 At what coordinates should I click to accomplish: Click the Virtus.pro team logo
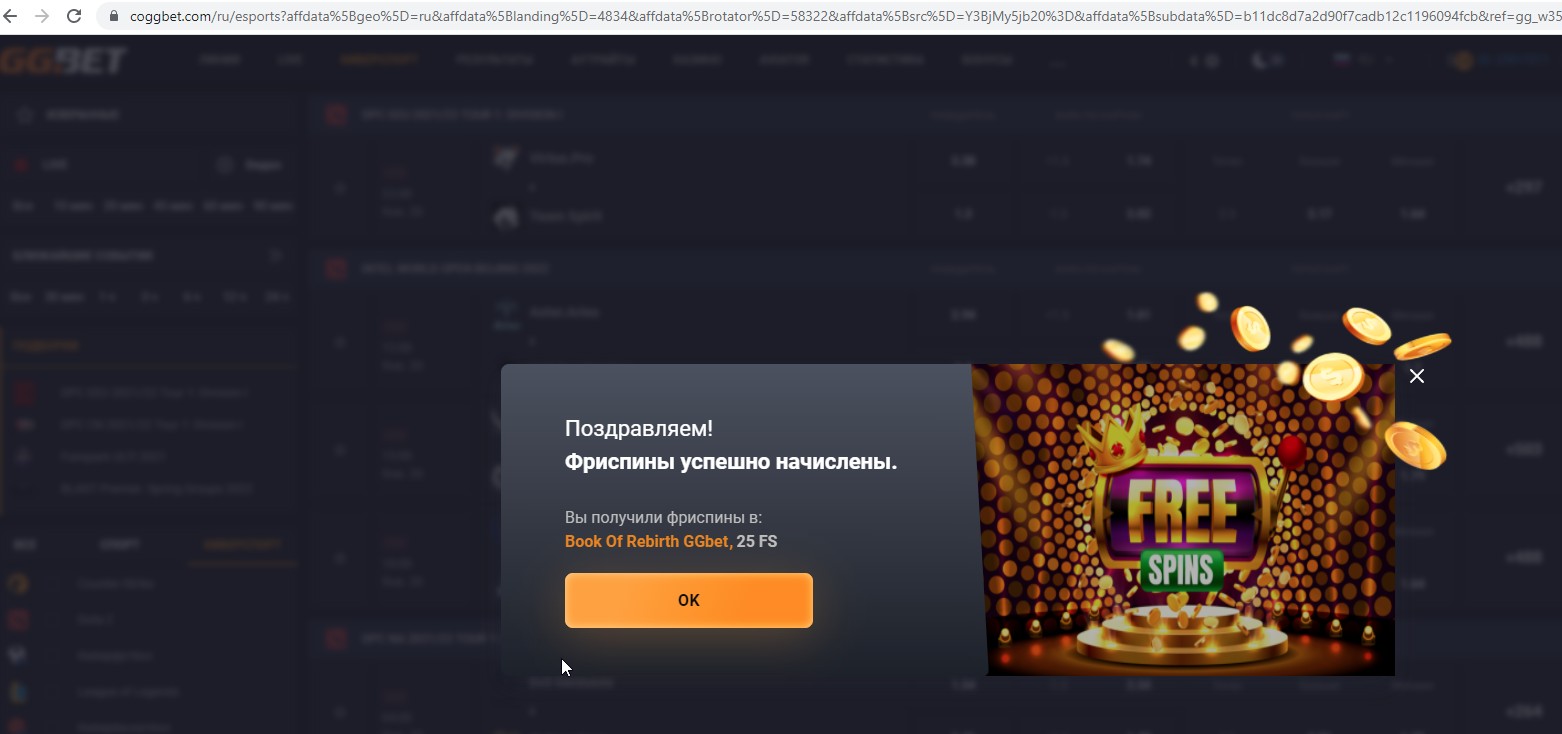coord(508,158)
